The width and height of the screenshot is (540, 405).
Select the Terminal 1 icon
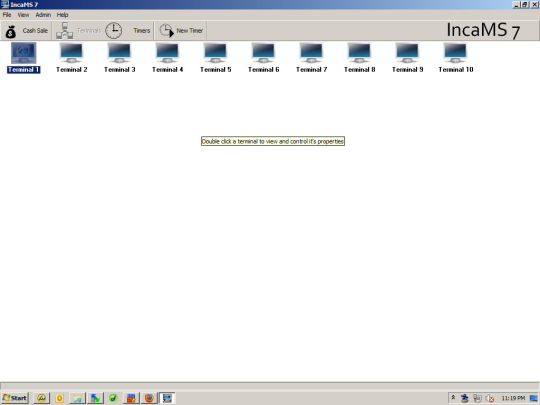(23, 53)
